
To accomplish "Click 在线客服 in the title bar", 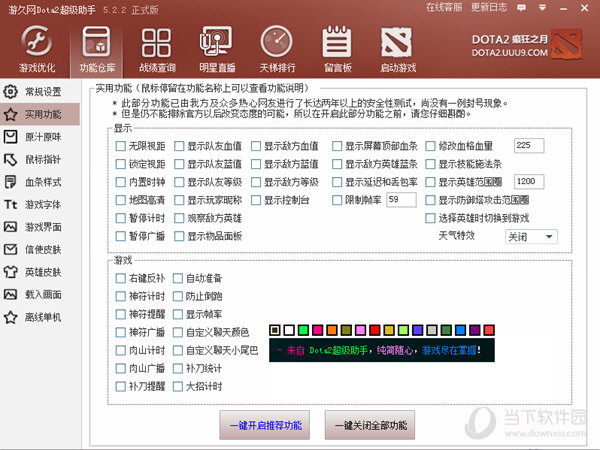I will pyautogui.click(x=444, y=7).
